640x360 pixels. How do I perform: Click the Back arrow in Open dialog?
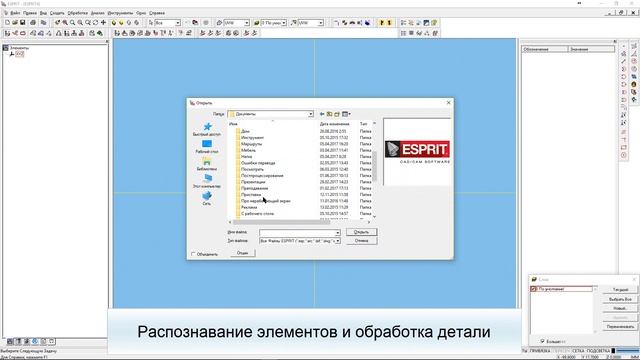click(322, 114)
